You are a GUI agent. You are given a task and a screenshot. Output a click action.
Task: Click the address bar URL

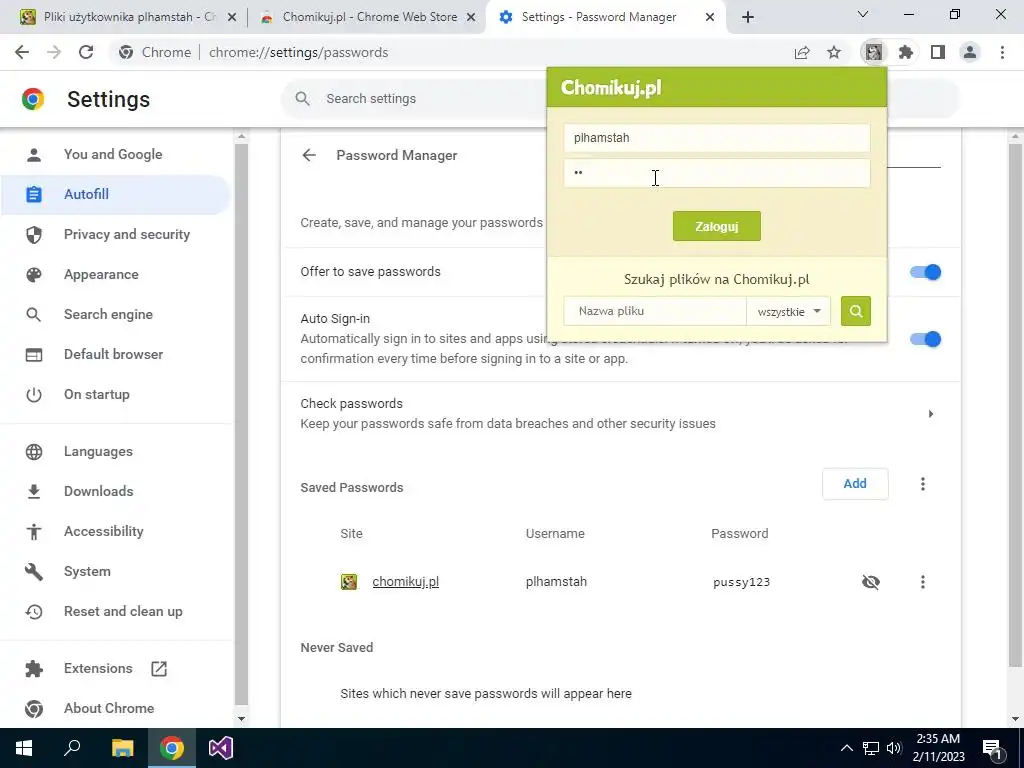pos(298,52)
